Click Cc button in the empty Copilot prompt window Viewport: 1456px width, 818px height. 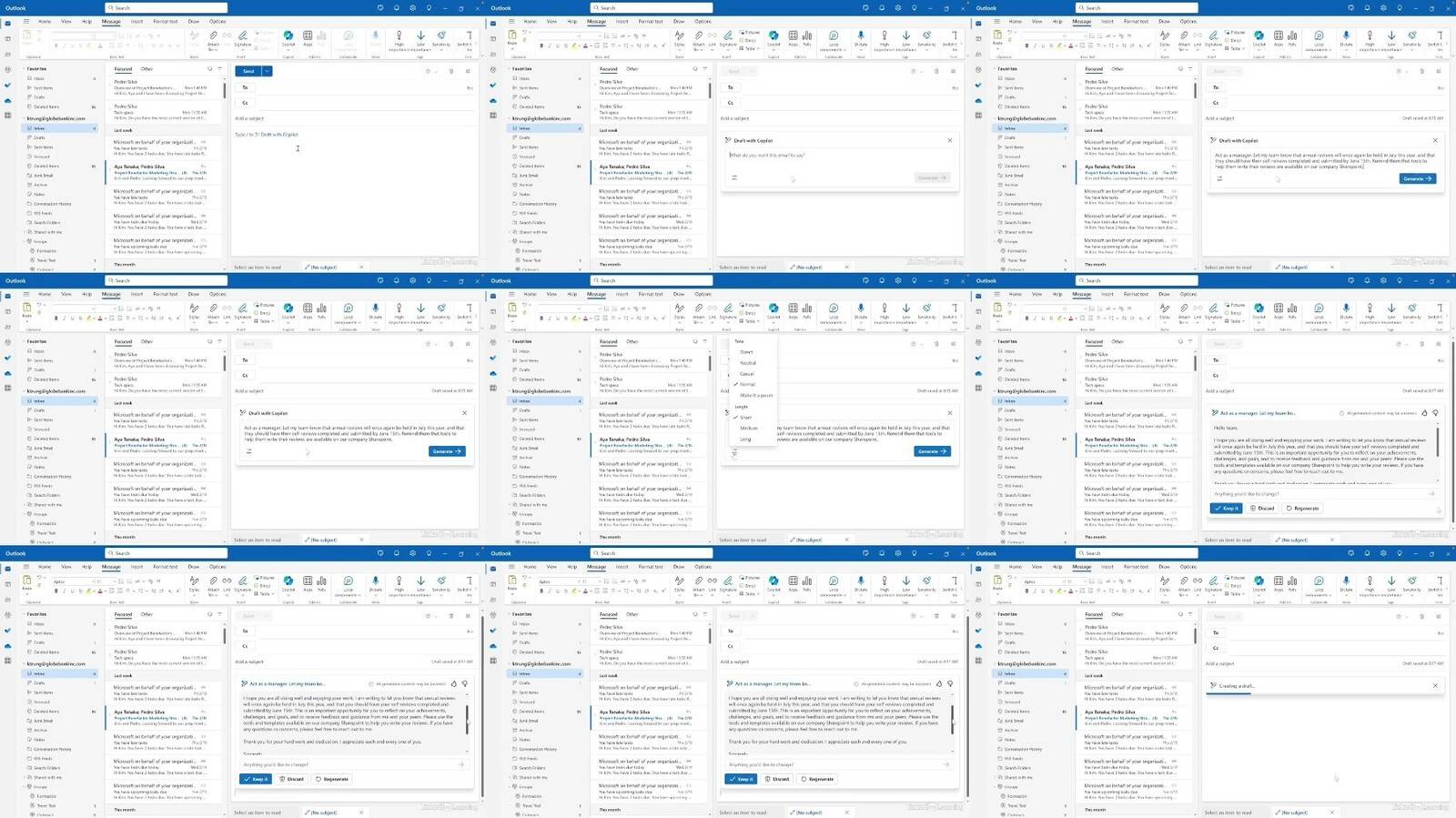(730, 103)
